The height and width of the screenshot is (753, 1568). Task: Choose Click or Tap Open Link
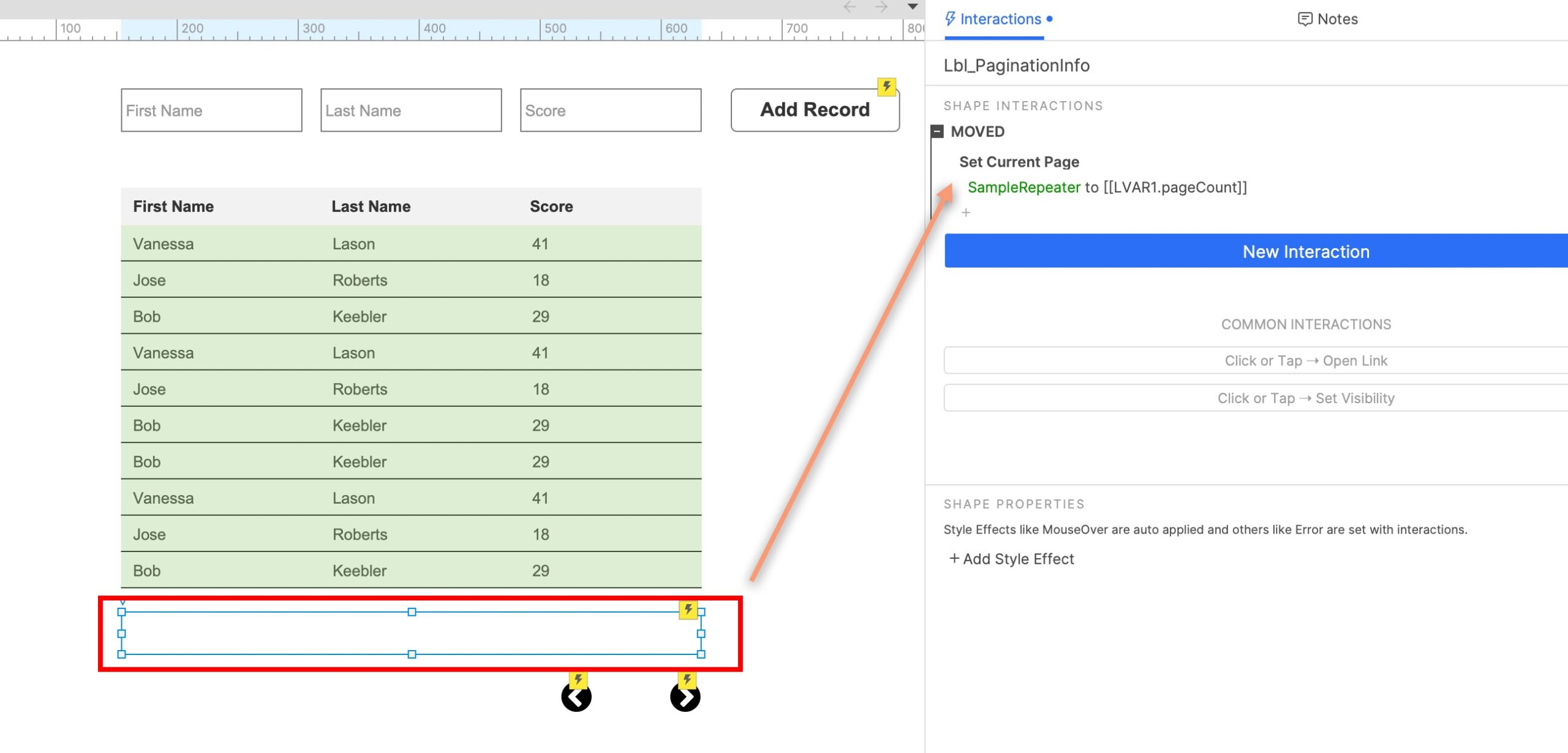coord(1256,360)
